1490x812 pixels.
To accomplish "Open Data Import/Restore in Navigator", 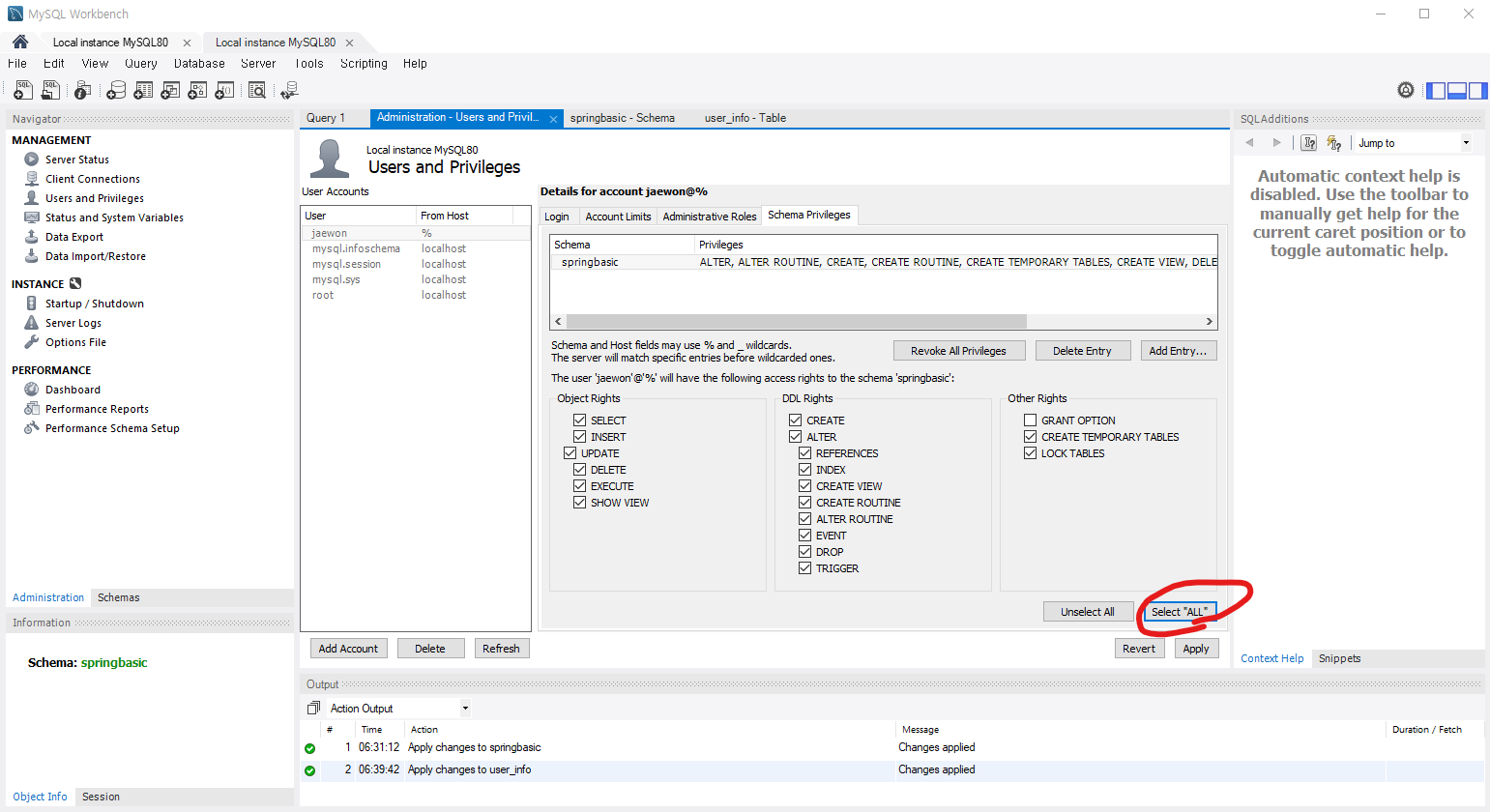I will click(x=96, y=256).
